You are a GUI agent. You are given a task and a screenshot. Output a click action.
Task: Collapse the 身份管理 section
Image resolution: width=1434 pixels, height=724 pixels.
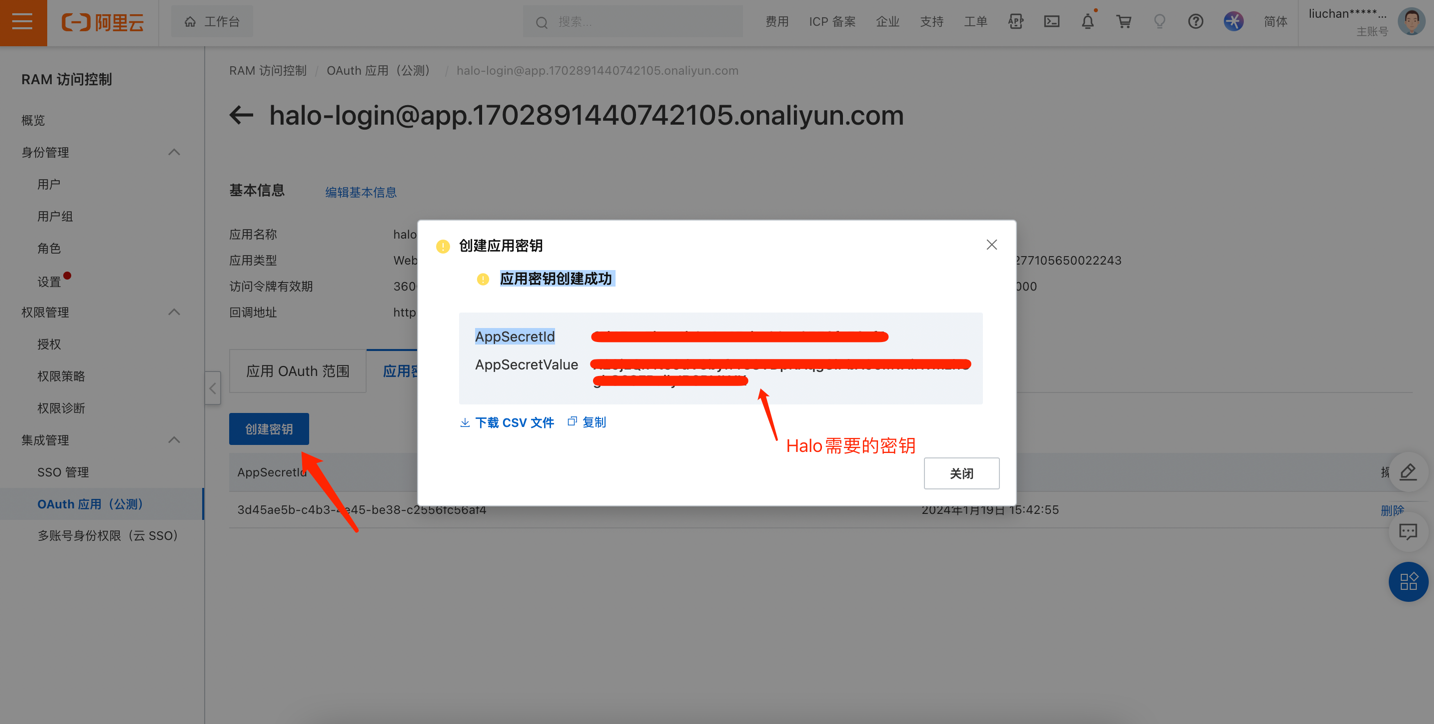click(x=174, y=152)
